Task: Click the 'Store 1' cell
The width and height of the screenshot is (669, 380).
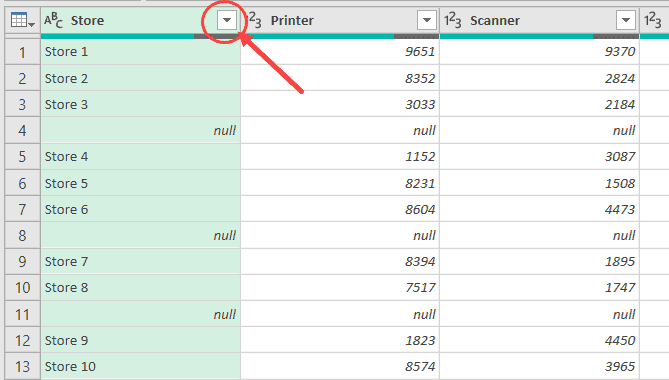Action: pos(140,52)
